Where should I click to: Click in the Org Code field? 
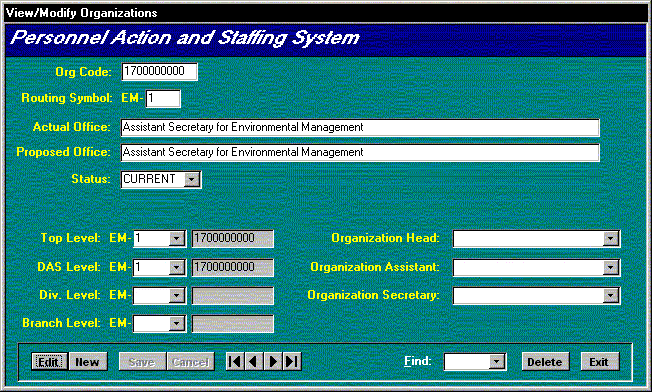[159, 71]
